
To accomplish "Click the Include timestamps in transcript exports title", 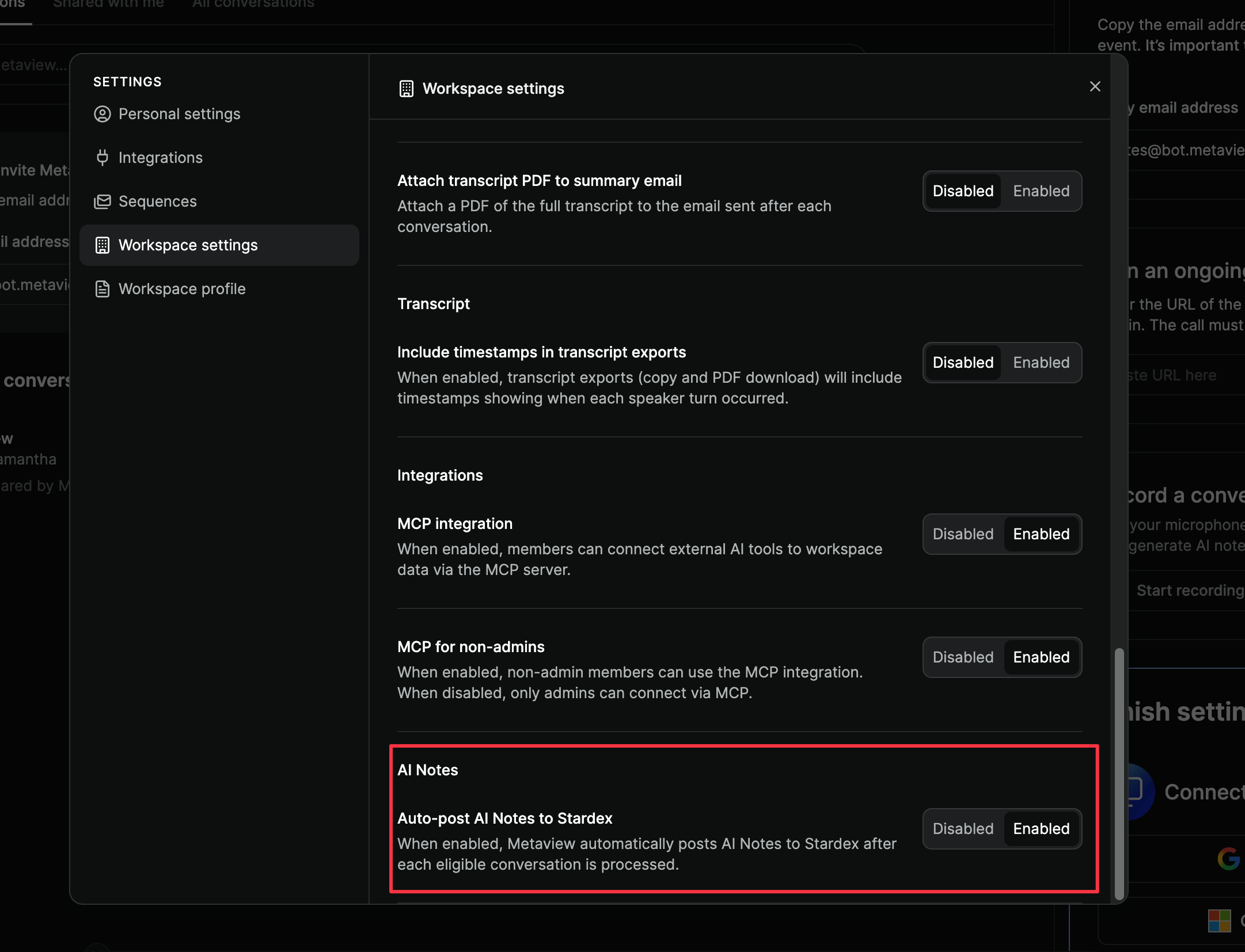I will pos(541,352).
